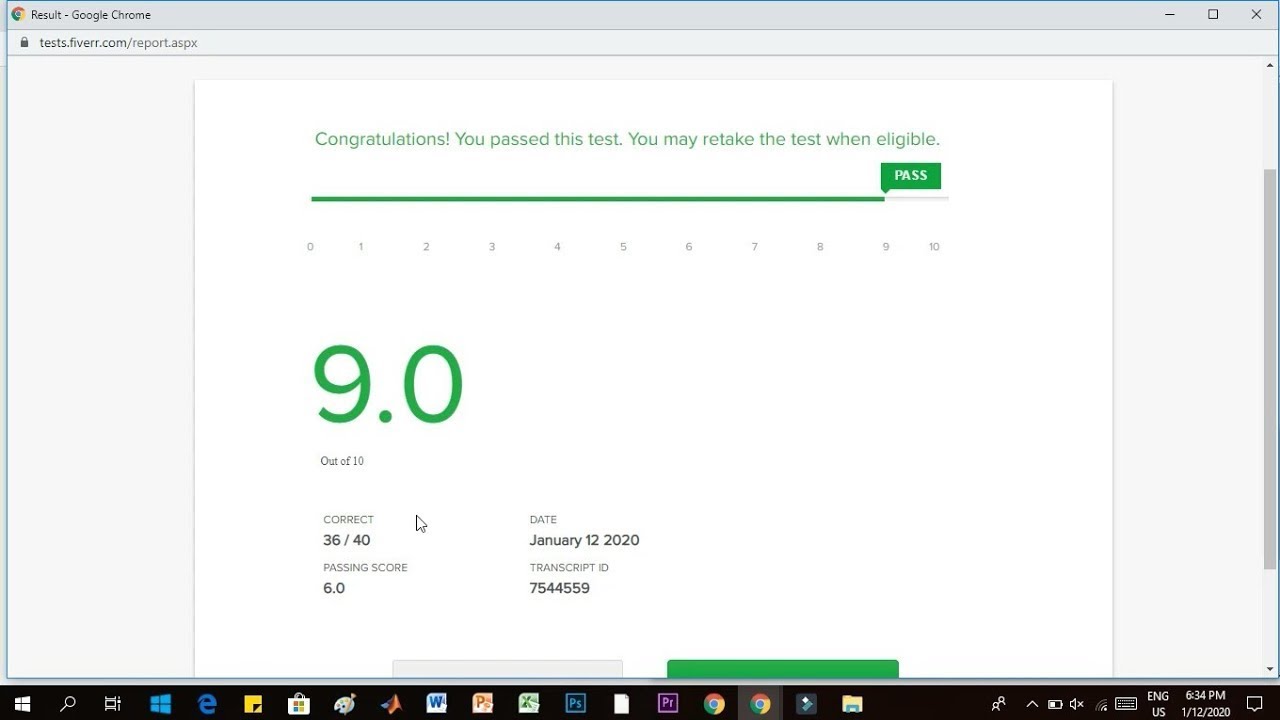This screenshot has height=720, width=1280.
Task: Open Sticky Notes taskbar icon
Action: click(253, 703)
